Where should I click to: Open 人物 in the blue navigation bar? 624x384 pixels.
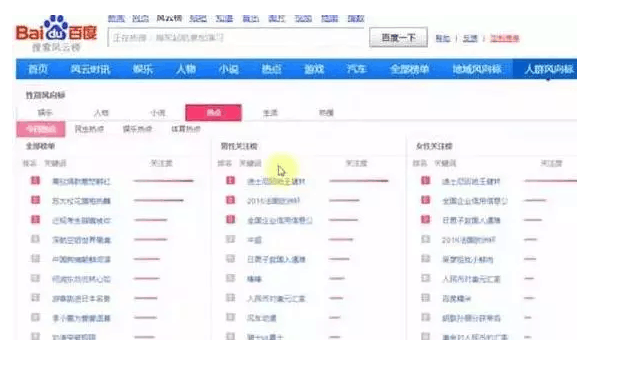pyautogui.click(x=186, y=69)
